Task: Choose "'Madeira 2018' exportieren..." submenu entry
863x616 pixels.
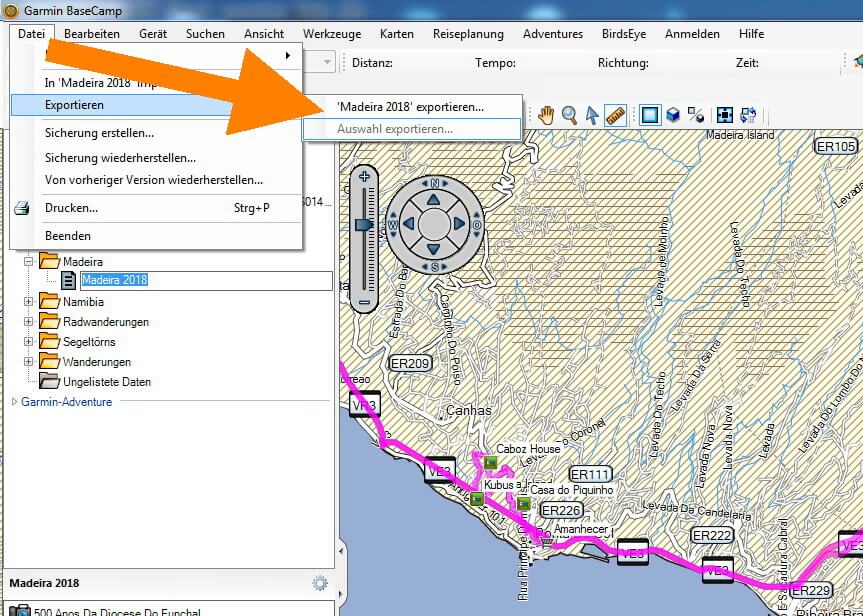Action: click(x=410, y=106)
